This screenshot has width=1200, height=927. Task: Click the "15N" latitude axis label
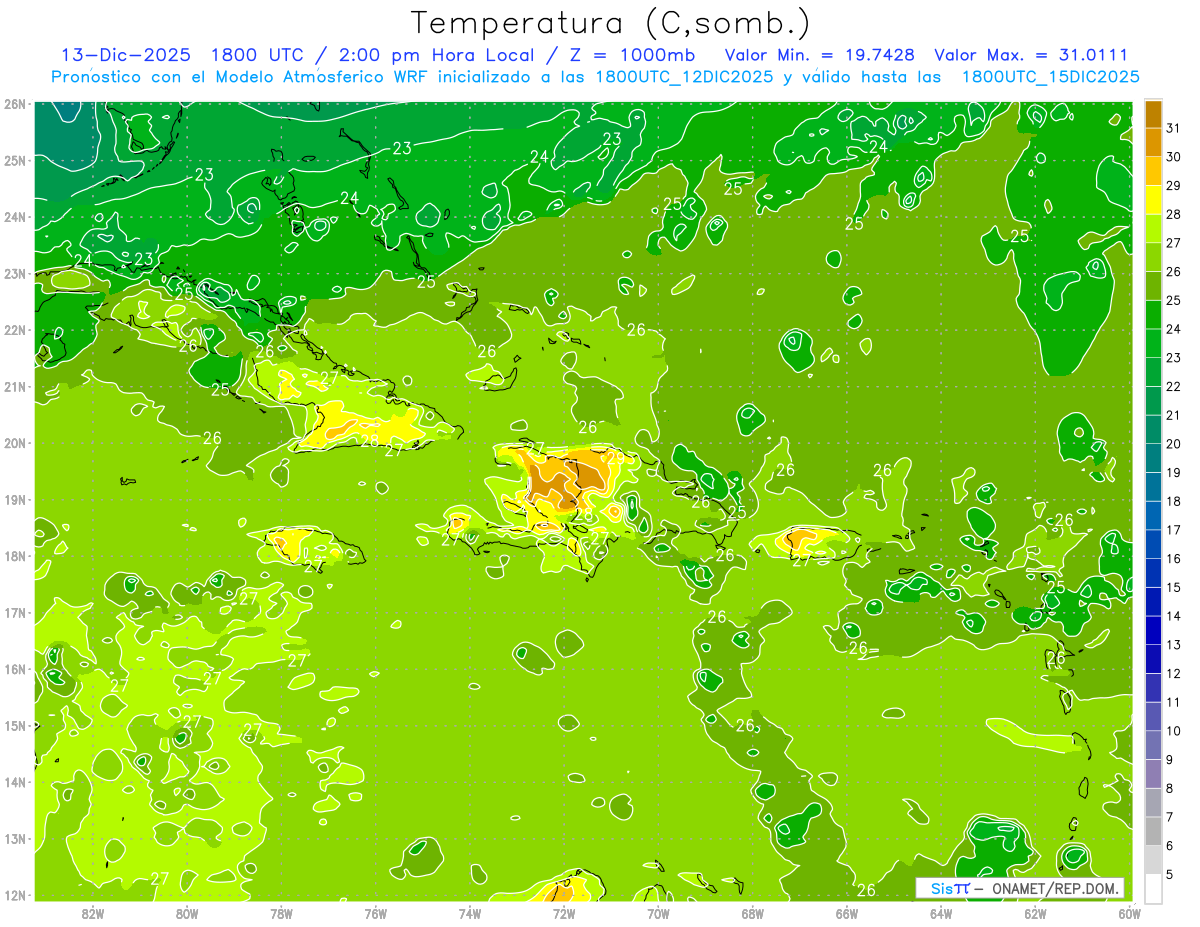click(x=15, y=726)
